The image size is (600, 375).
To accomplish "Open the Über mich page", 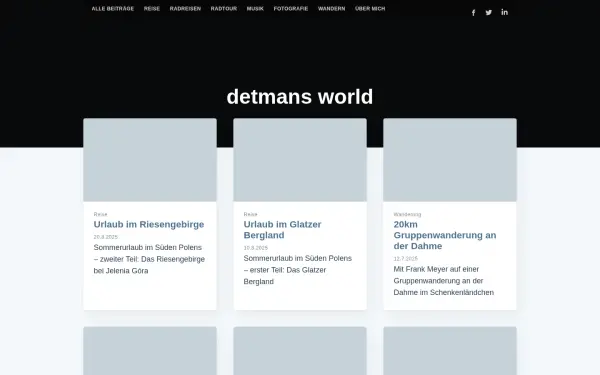I will coord(370,8).
